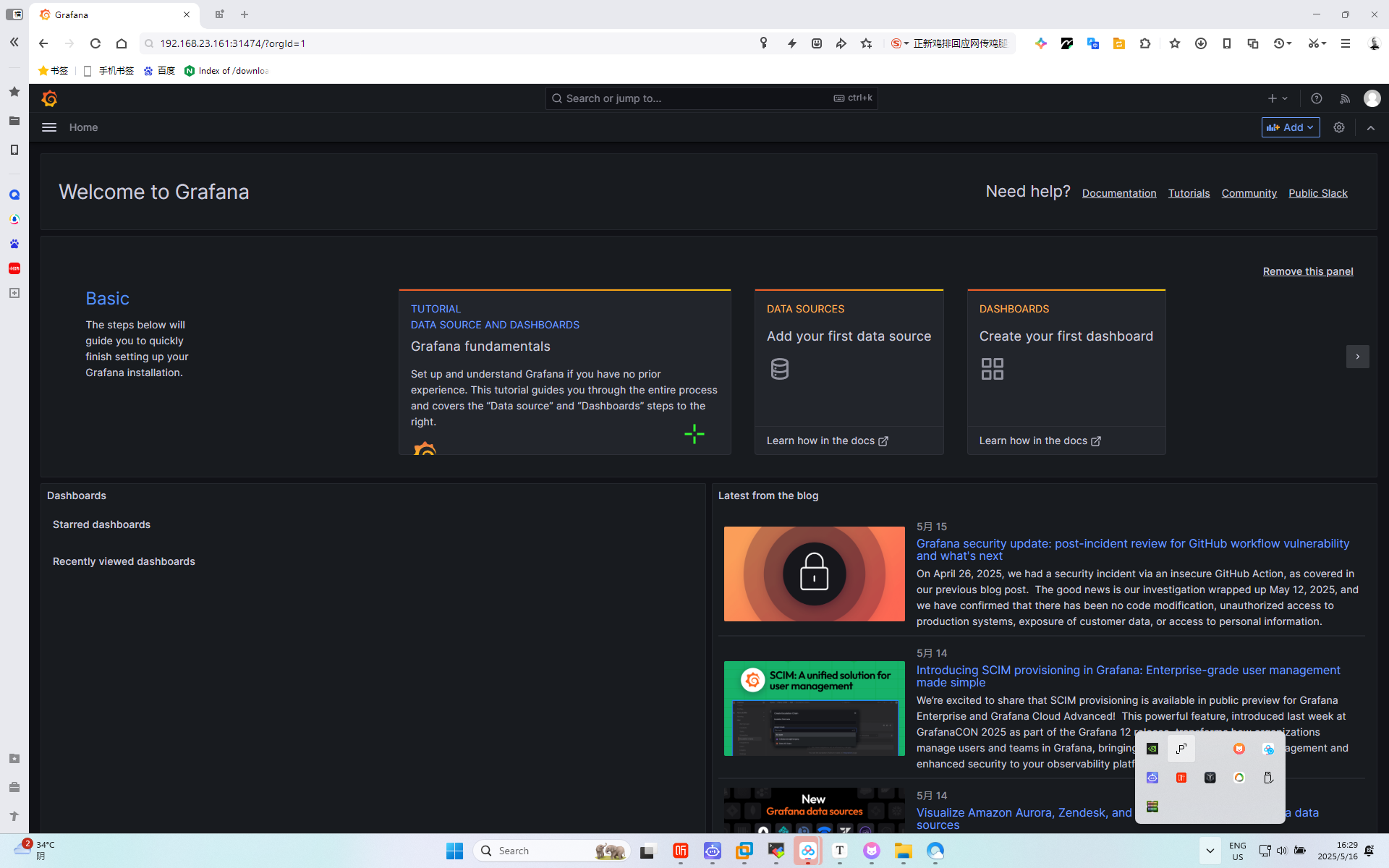
Task: Collapse the top search bar chevron
Action: [x=1371, y=127]
